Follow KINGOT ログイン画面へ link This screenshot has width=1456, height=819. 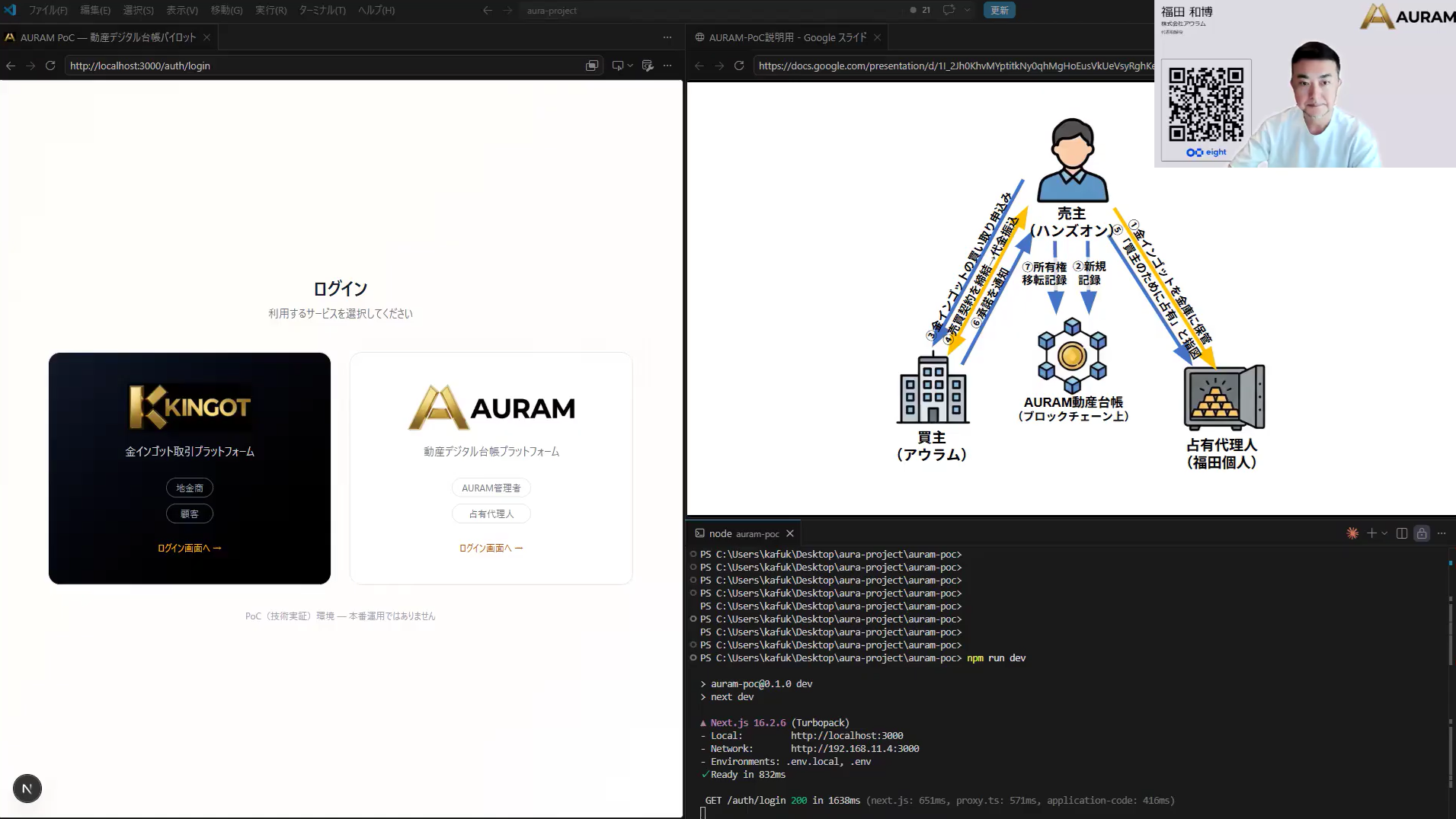click(189, 548)
